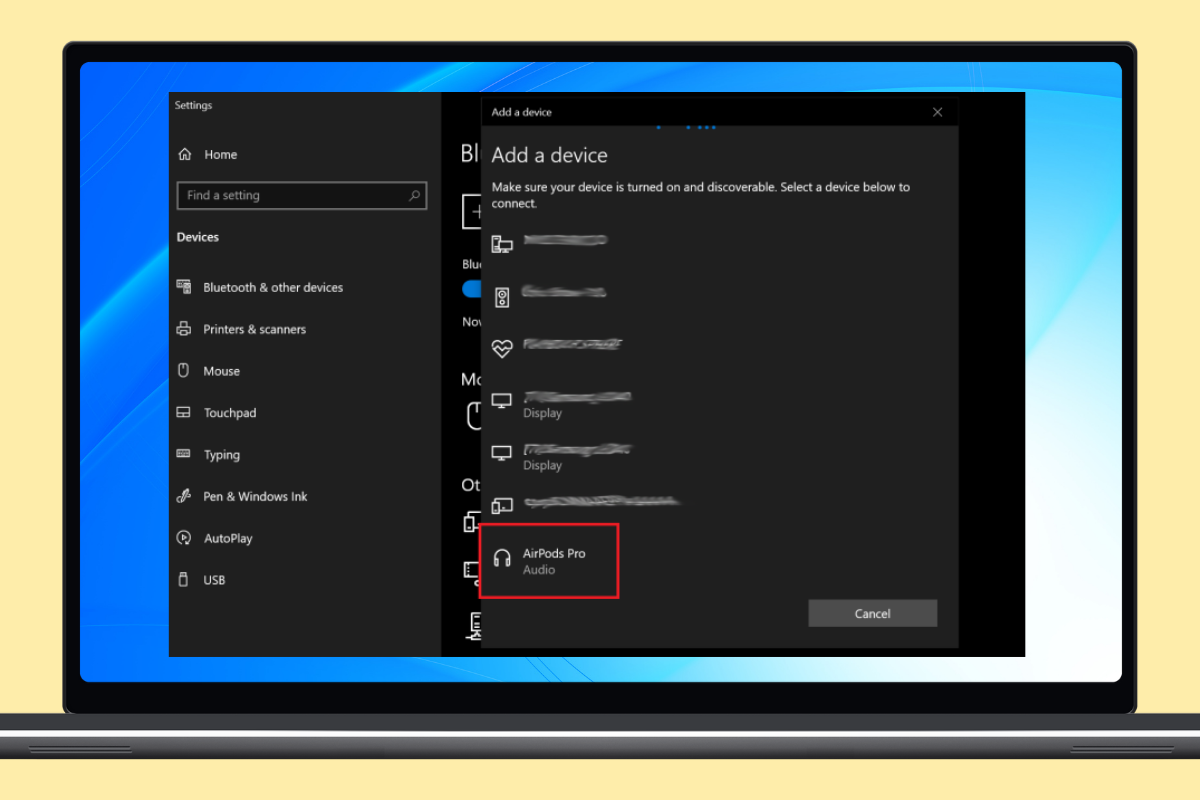Cancel the Add a device dialog
Viewport: 1200px width, 800px height.
[872, 614]
